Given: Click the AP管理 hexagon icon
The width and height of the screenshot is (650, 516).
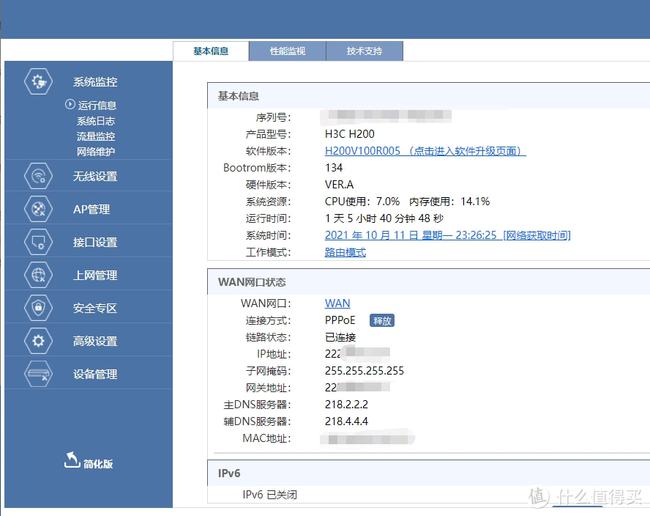Looking at the screenshot, I should point(39,209).
